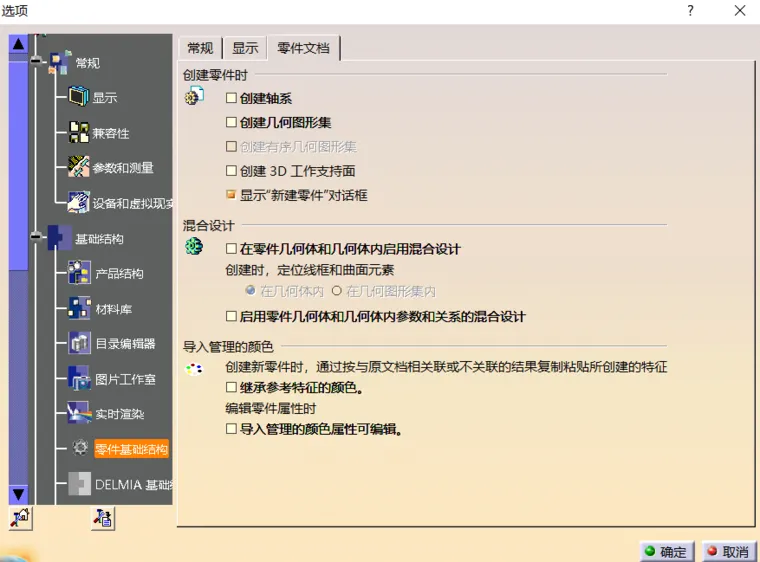This screenshot has width=760, height=562.
Task: Select 目录编辑器 tree entry
Action: 125,344
